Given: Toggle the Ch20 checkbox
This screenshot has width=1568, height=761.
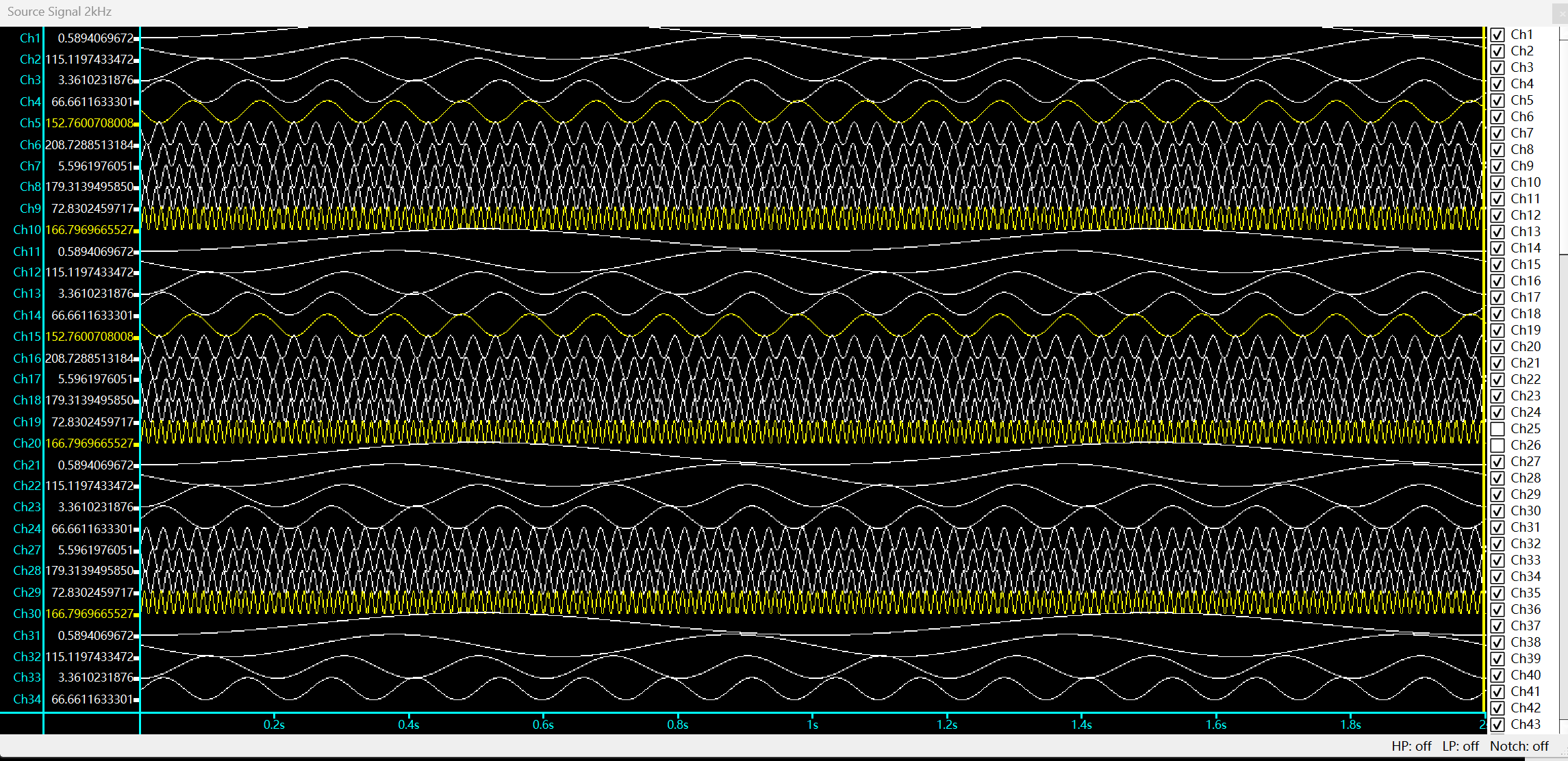Looking at the screenshot, I should click(x=1497, y=347).
